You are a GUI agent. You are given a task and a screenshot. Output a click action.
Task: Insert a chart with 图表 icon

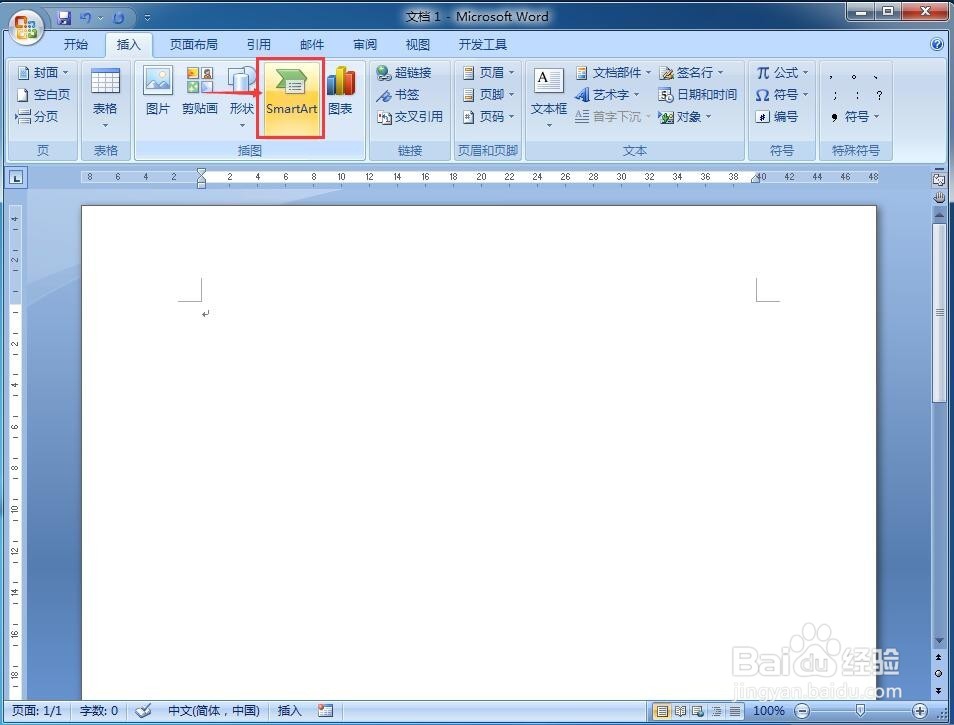(x=340, y=90)
